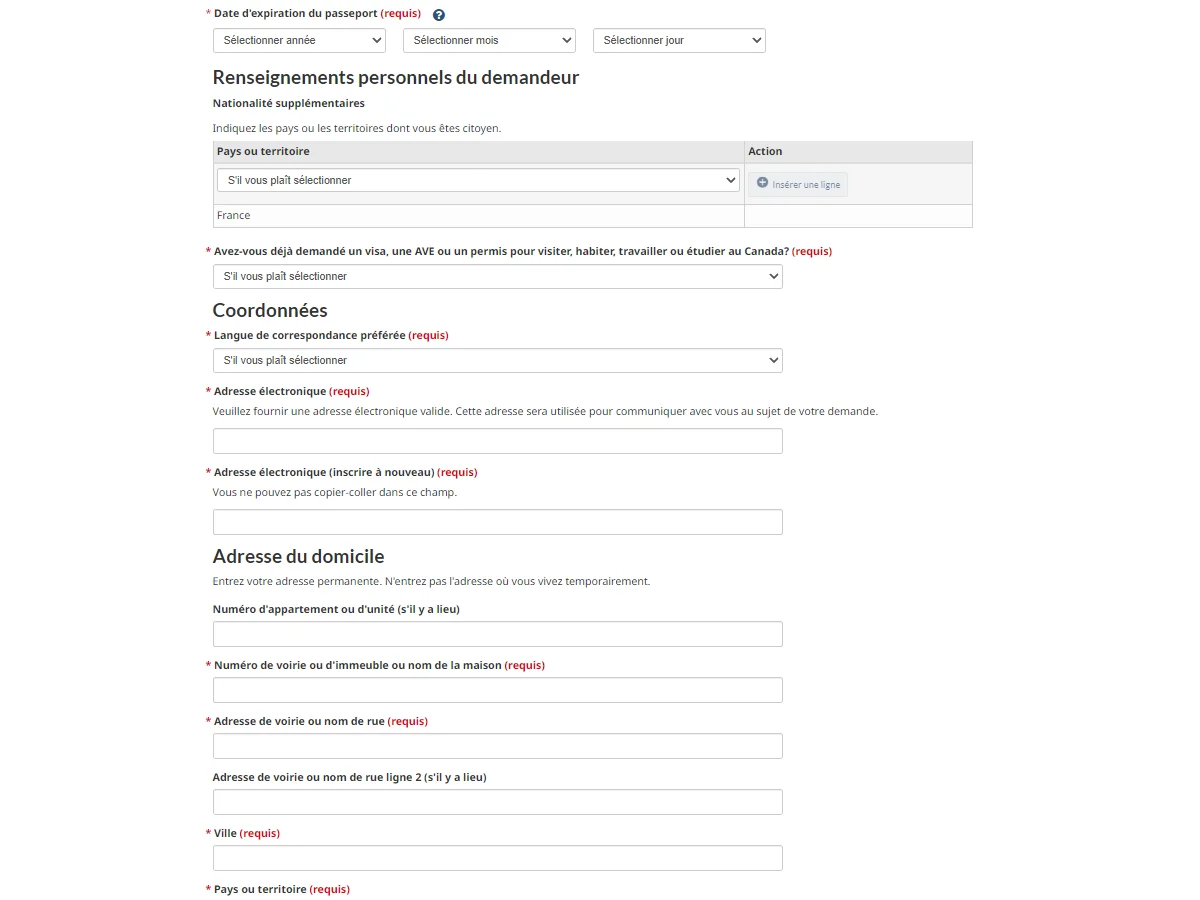Screen dimensions: 1200x900
Task: Click the Ville input field
Action: pos(497,857)
